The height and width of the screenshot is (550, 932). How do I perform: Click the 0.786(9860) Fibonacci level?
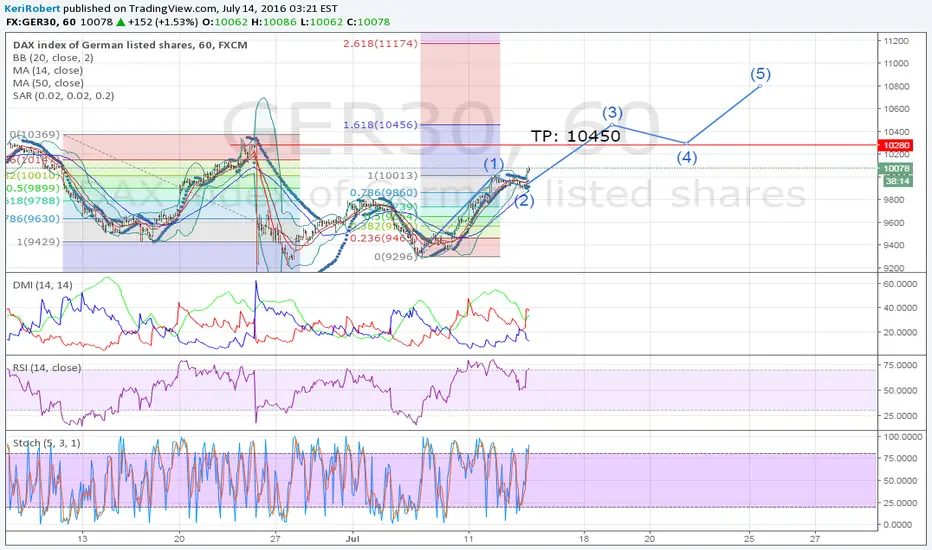point(383,193)
